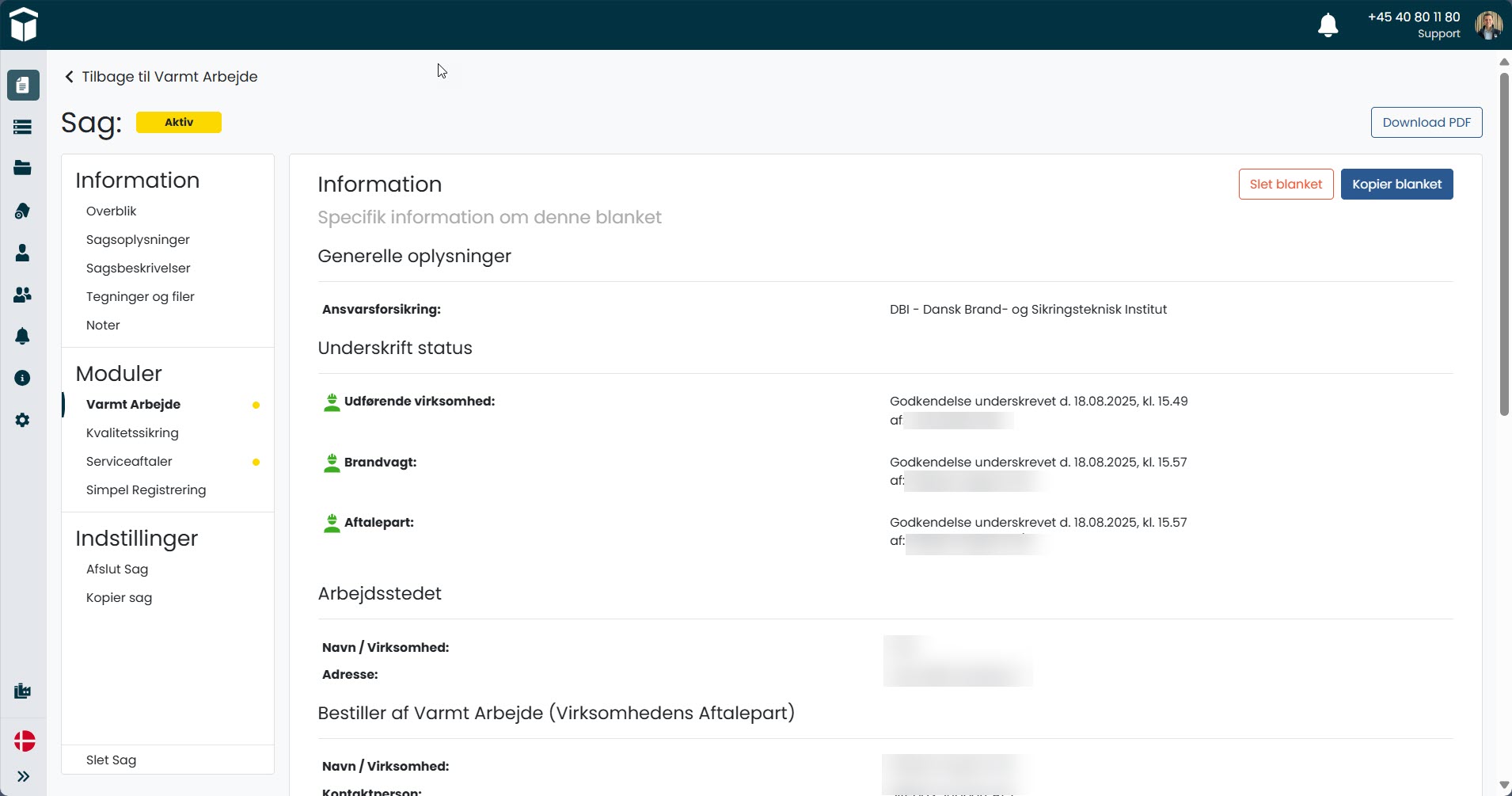Select the team members icon in sidebar
This screenshot has height=796, width=1512.
point(23,295)
